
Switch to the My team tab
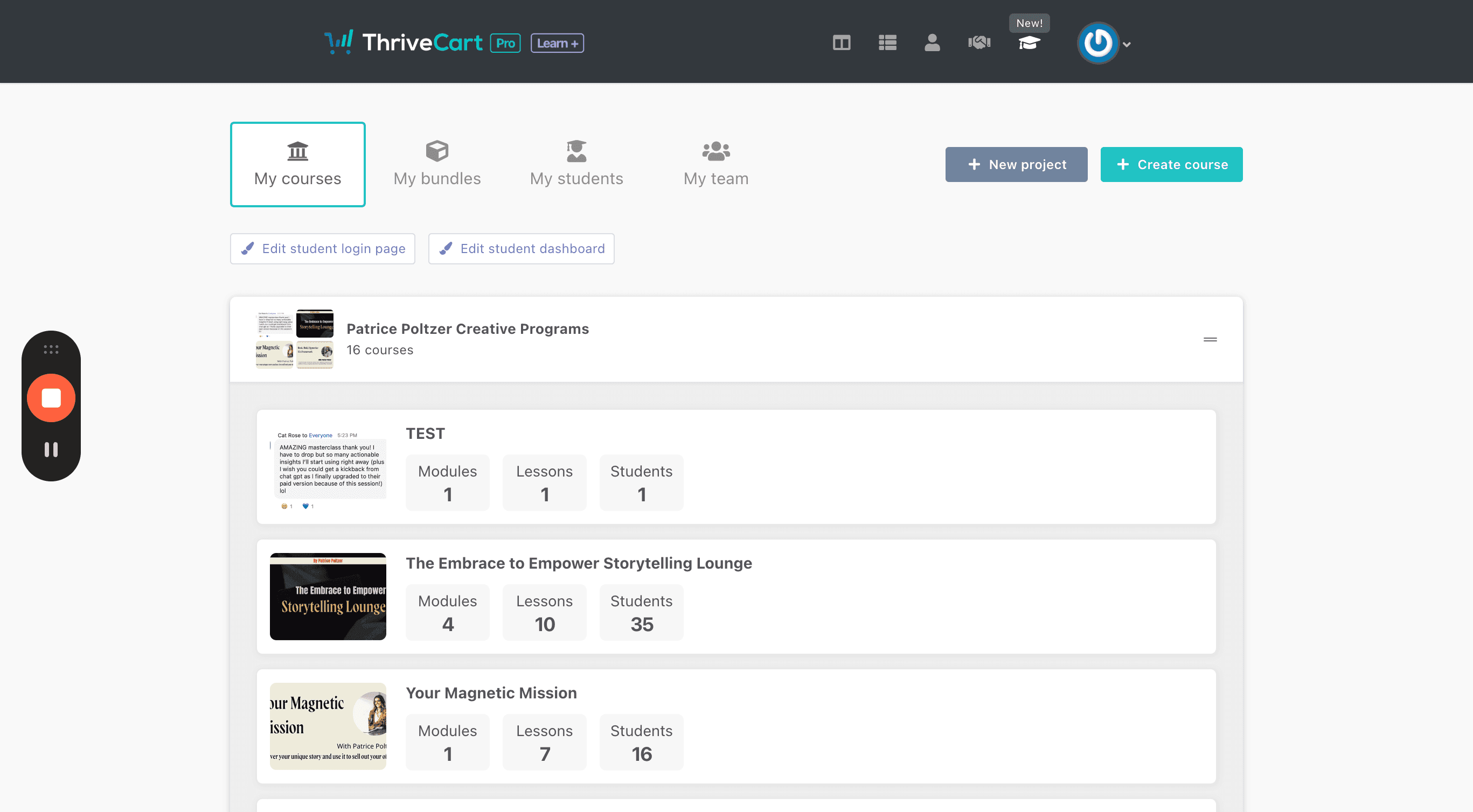coord(716,165)
